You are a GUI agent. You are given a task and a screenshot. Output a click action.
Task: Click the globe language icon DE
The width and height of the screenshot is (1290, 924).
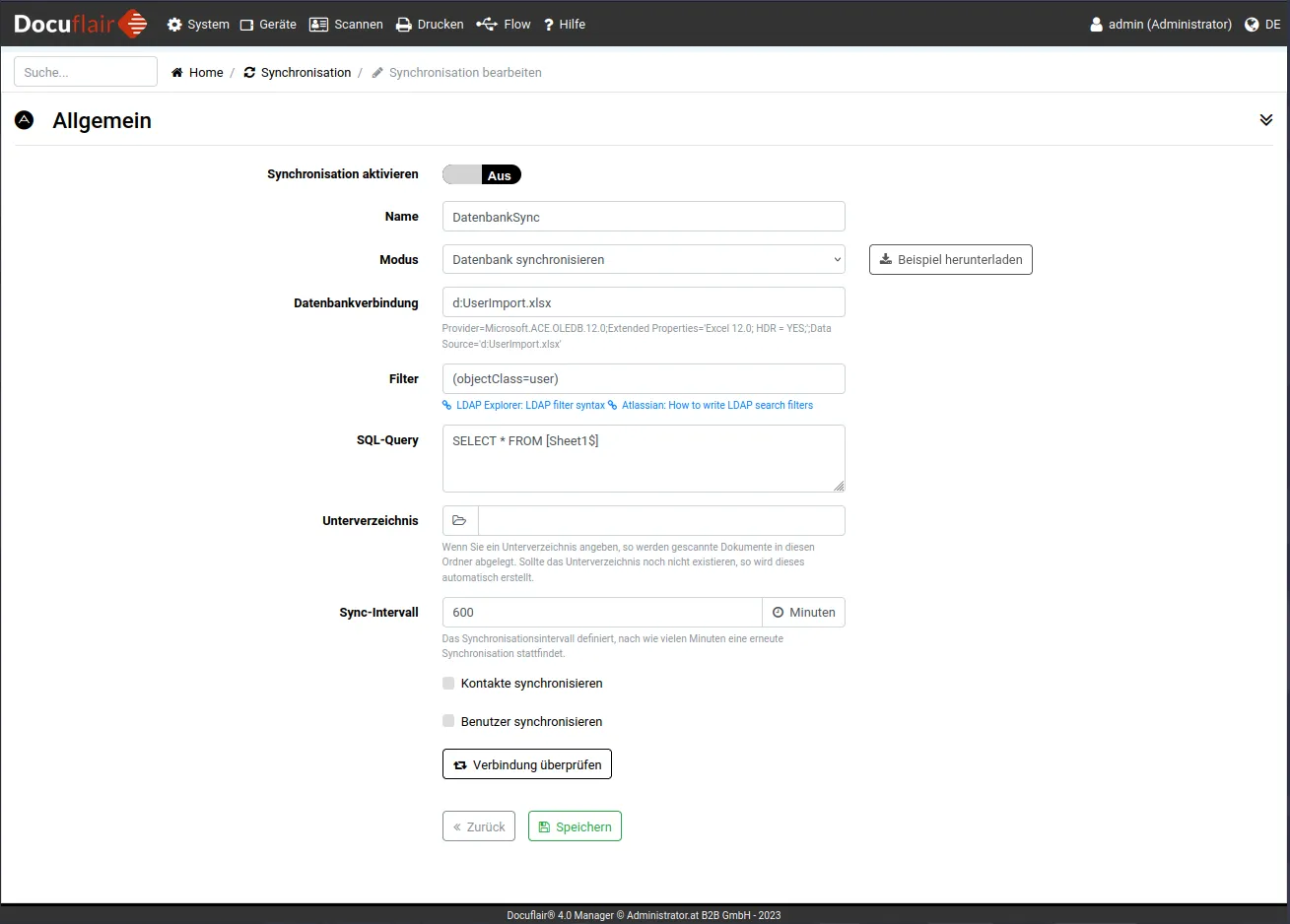tap(1252, 25)
